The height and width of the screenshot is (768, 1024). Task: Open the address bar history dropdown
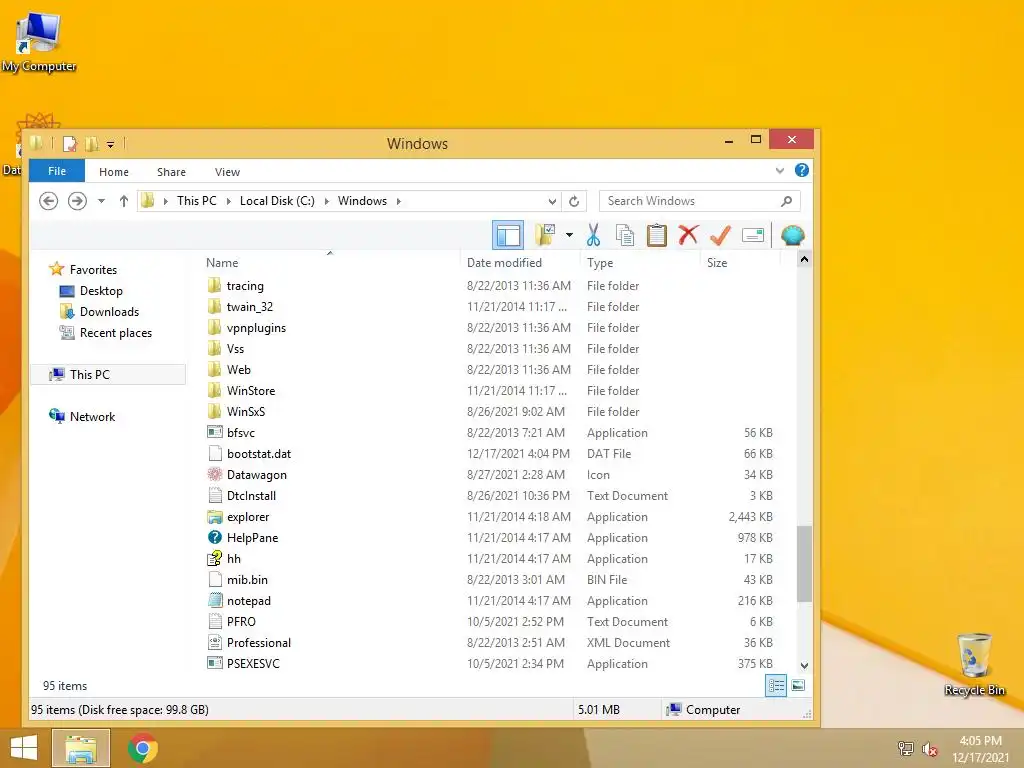click(552, 201)
